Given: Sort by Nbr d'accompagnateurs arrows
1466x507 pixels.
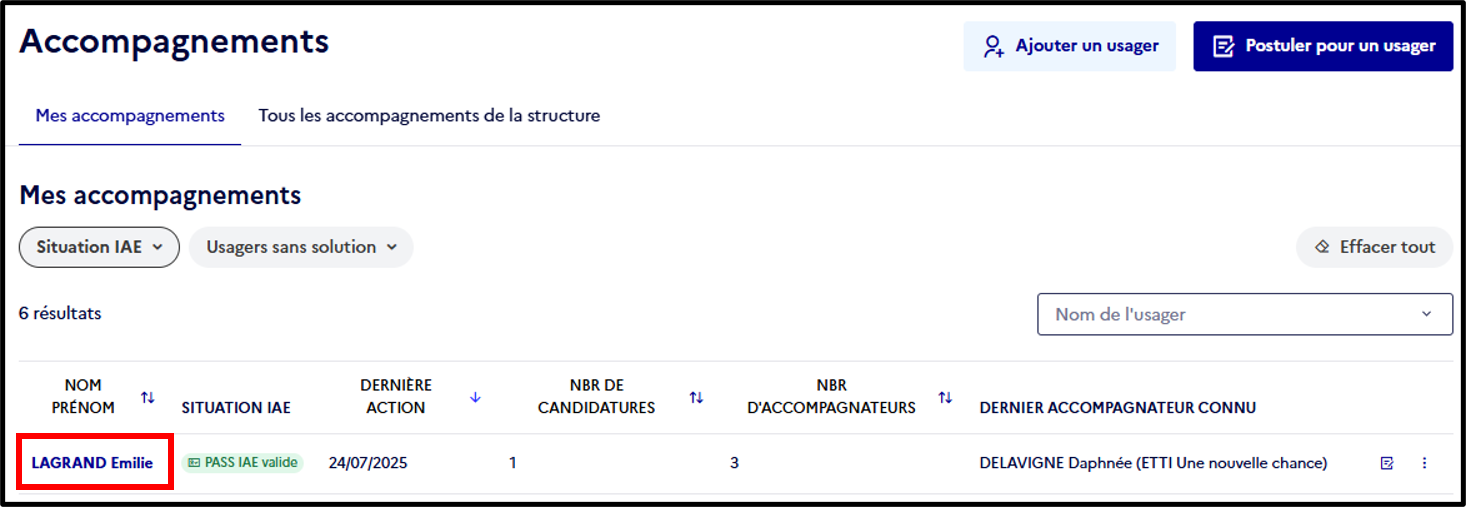Looking at the screenshot, I should click(x=945, y=397).
